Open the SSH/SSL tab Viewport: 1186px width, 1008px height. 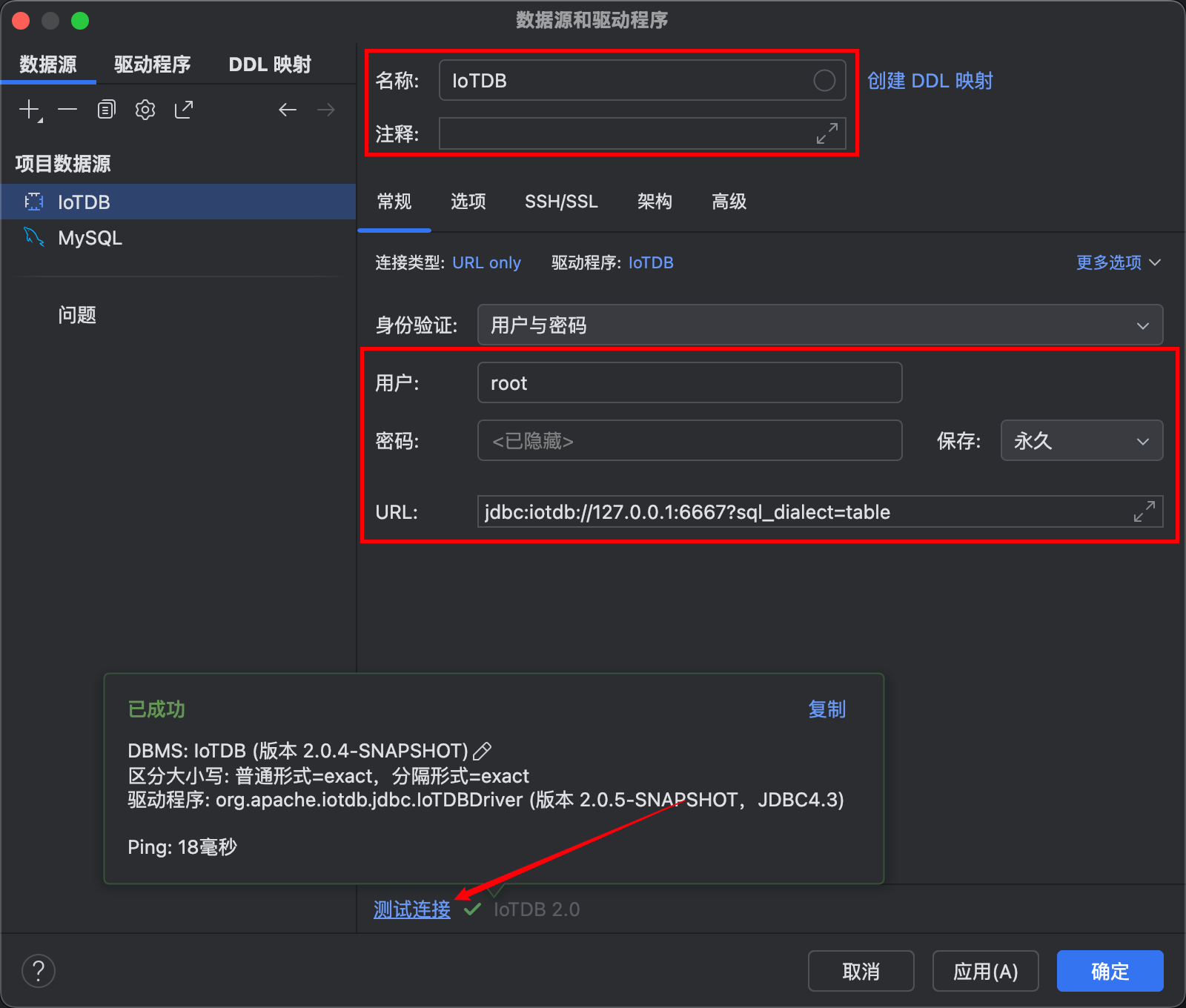click(561, 202)
